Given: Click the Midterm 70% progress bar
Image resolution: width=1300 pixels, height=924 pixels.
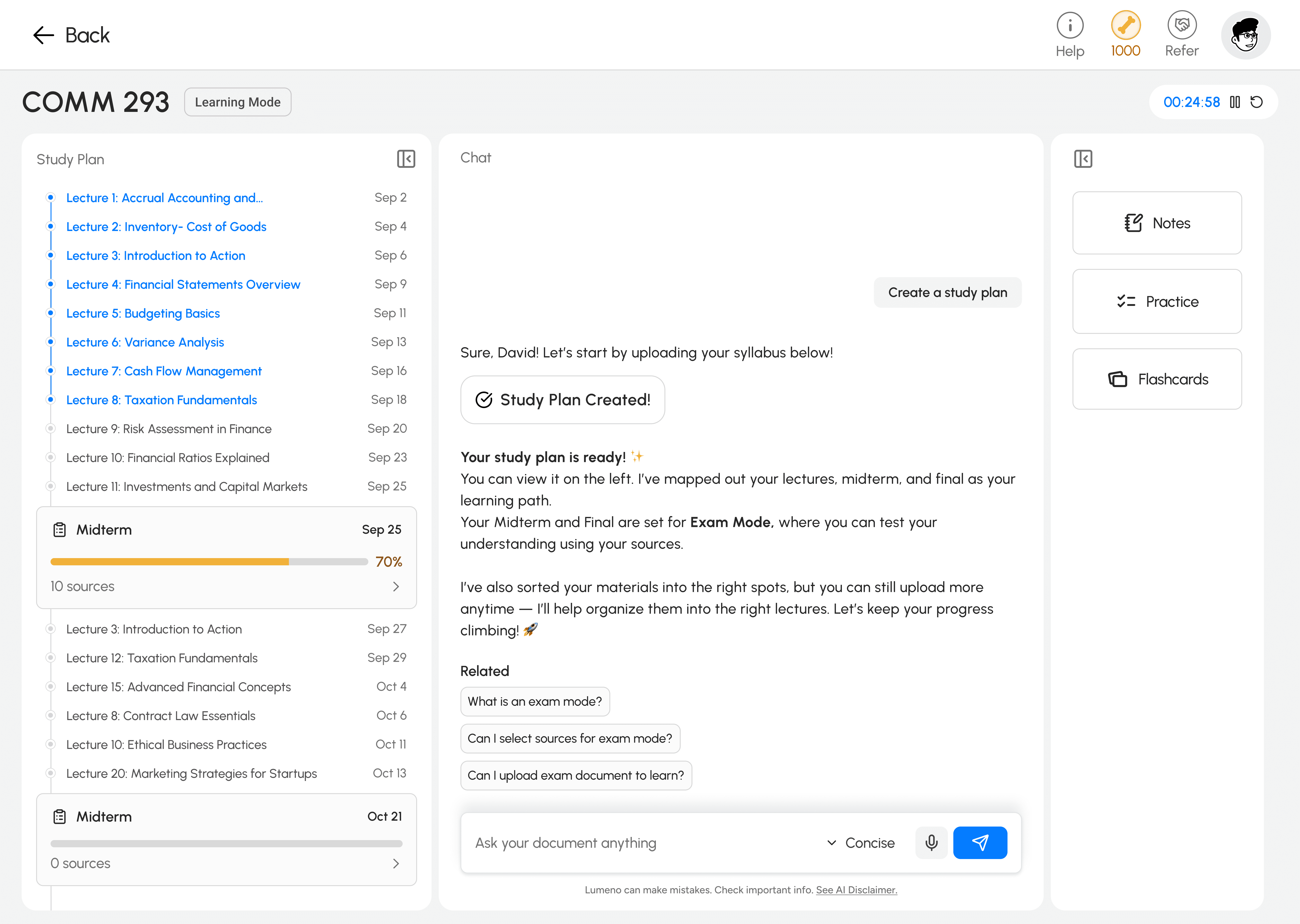Looking at the screenshot, I should point(209,561).
